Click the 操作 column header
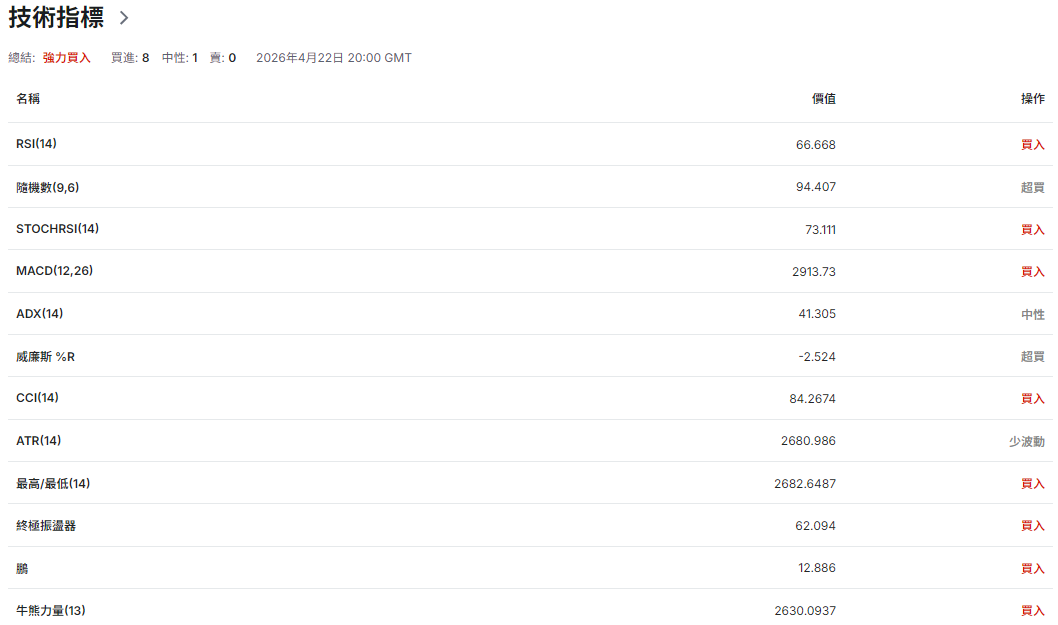The image size is (1058, 625). pyautogui.click(x=1032, y=99)
